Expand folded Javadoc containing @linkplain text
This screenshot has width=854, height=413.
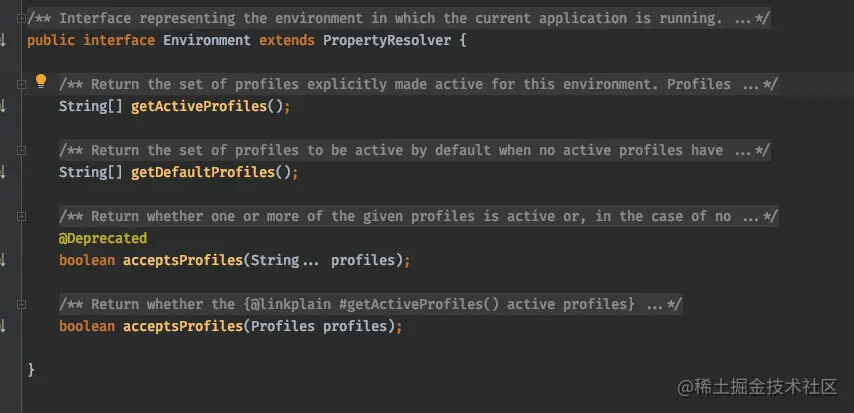pos(21,304)
